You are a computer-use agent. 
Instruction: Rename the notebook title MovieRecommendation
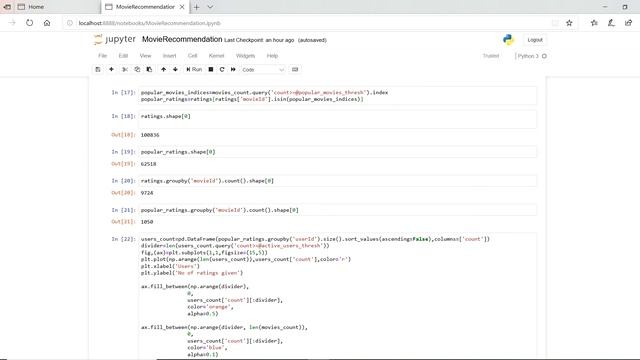(182, 39)
